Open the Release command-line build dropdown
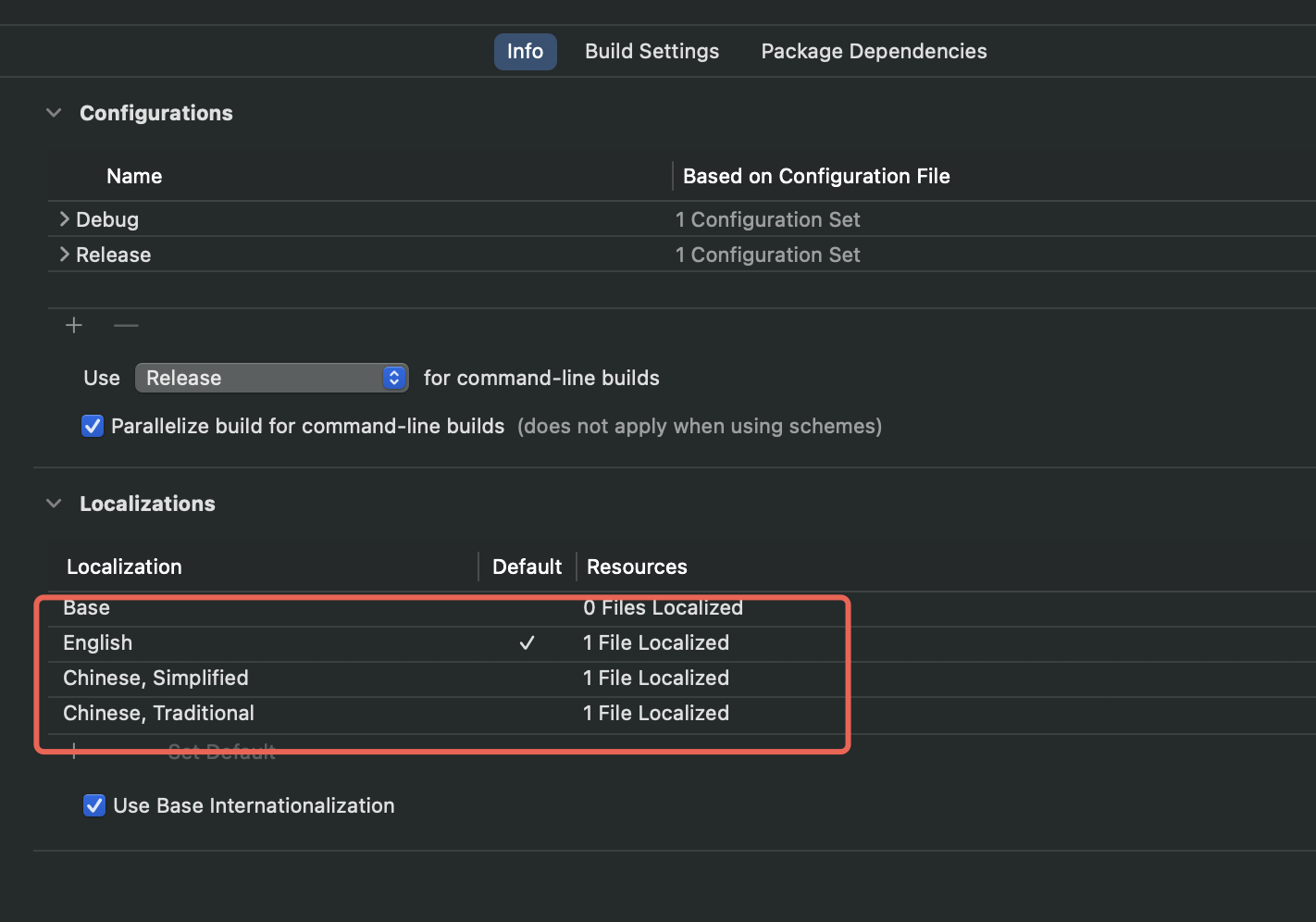Screen dimensions: 1316x922 click(271, 378)
